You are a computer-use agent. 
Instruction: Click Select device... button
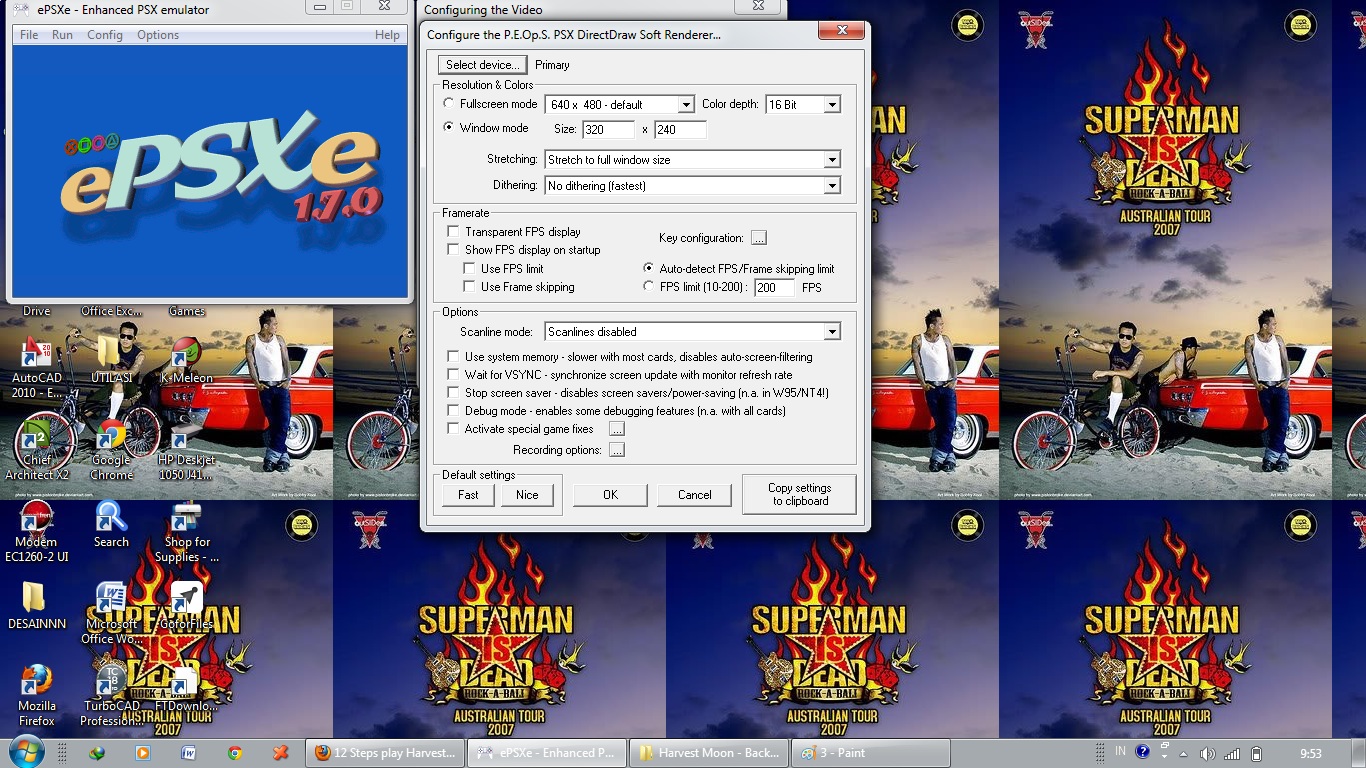point(482,65)
